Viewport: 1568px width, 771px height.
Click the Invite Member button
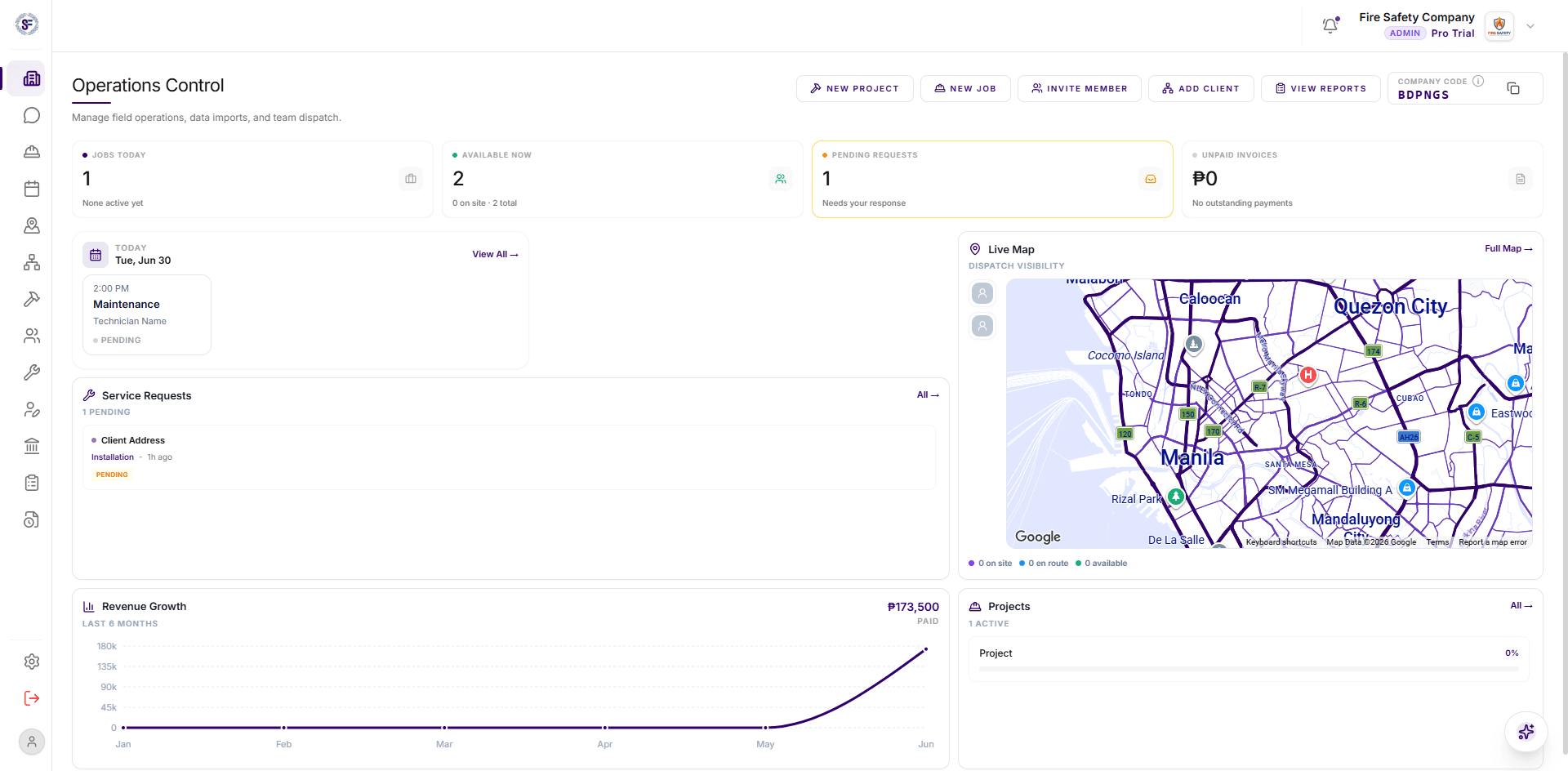(1080, 88)
